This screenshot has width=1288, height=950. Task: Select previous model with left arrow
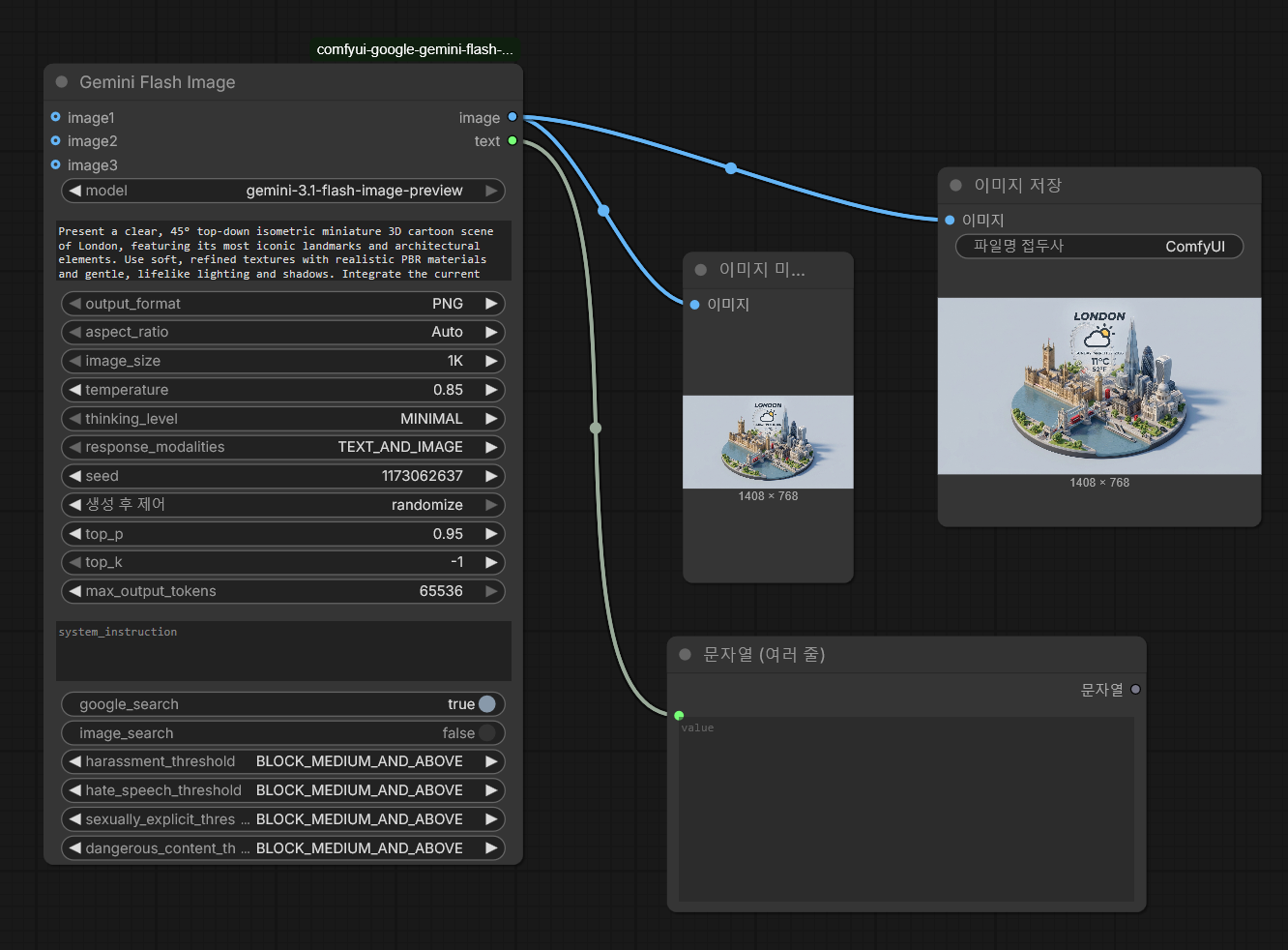click(74, 191)
